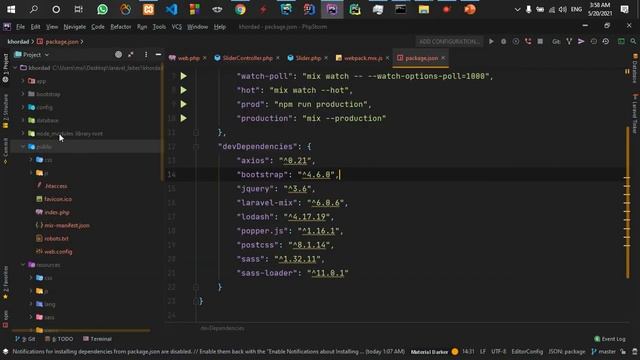Open Git show history clock icon
640x360 pixels.
[593, 42]
